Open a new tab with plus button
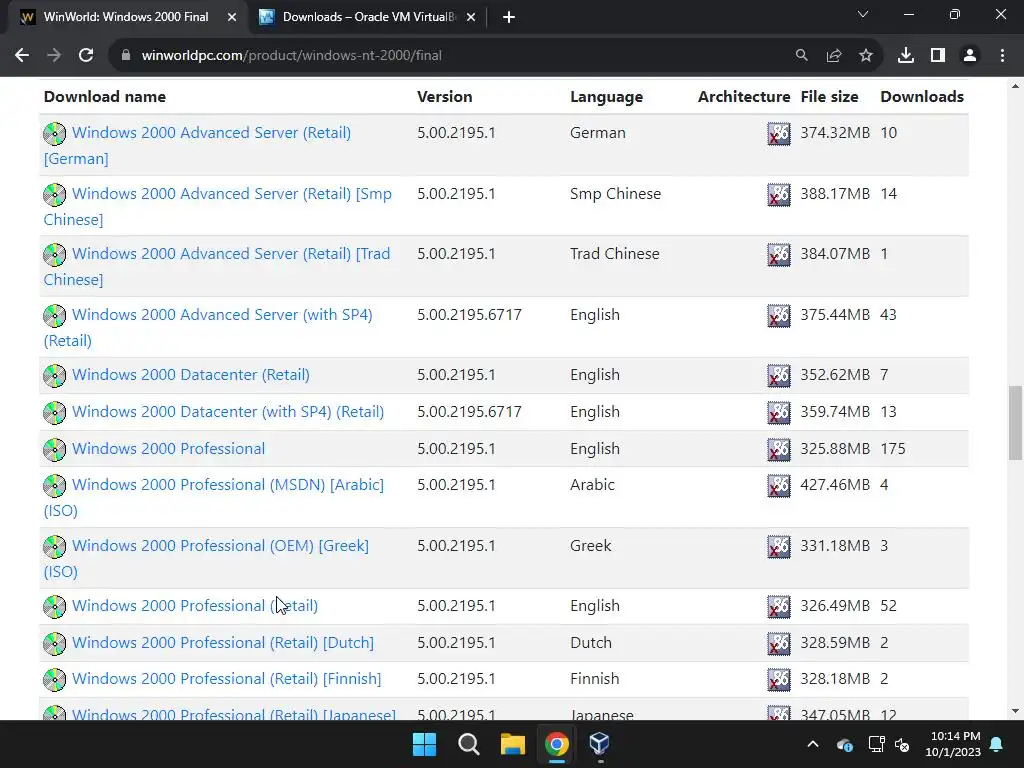This screenshot has height=768, width=1024. pos(509,17)
